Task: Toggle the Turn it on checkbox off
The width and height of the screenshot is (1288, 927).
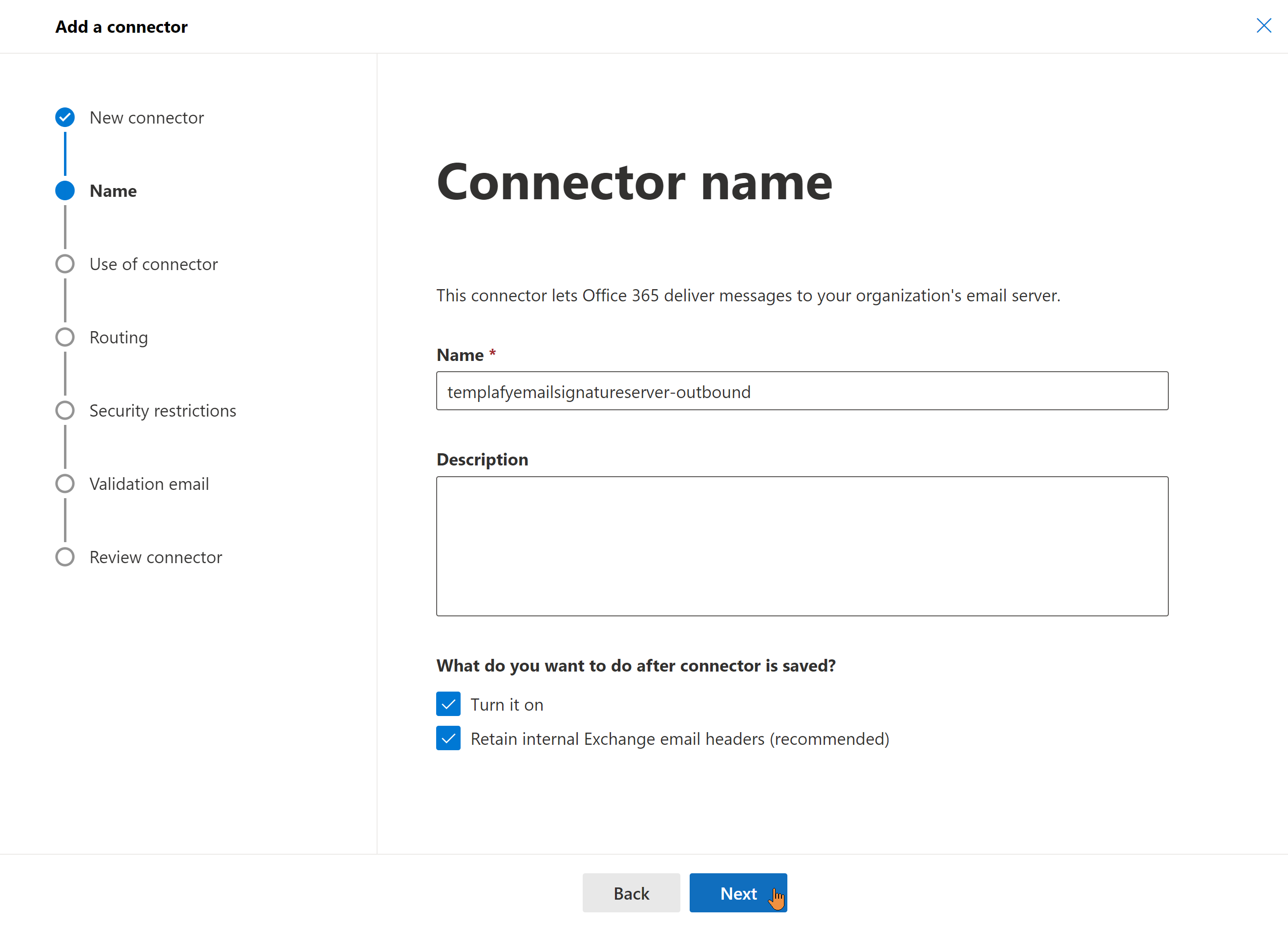Action: pos(448,704)
